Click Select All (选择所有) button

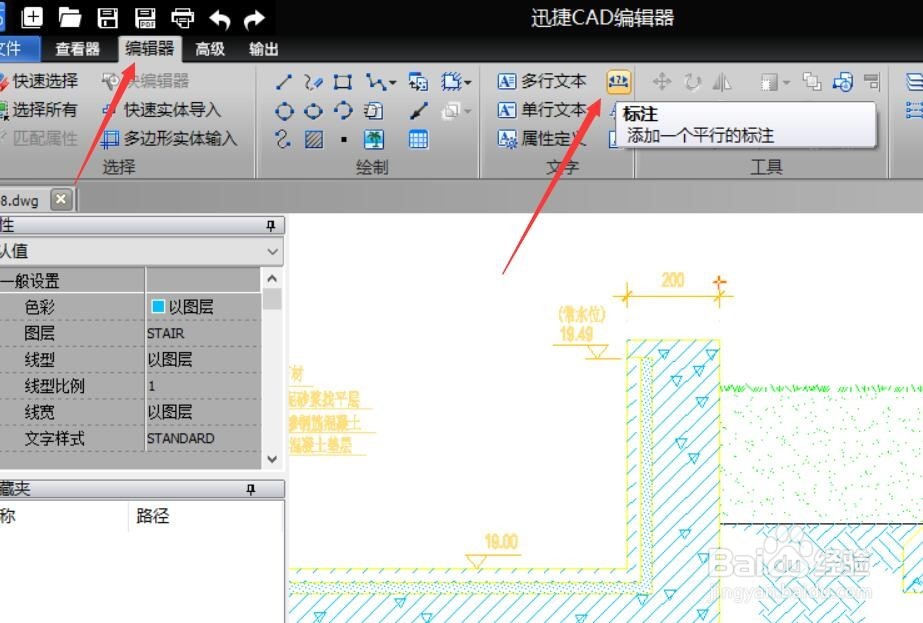(x=39, y=110)
